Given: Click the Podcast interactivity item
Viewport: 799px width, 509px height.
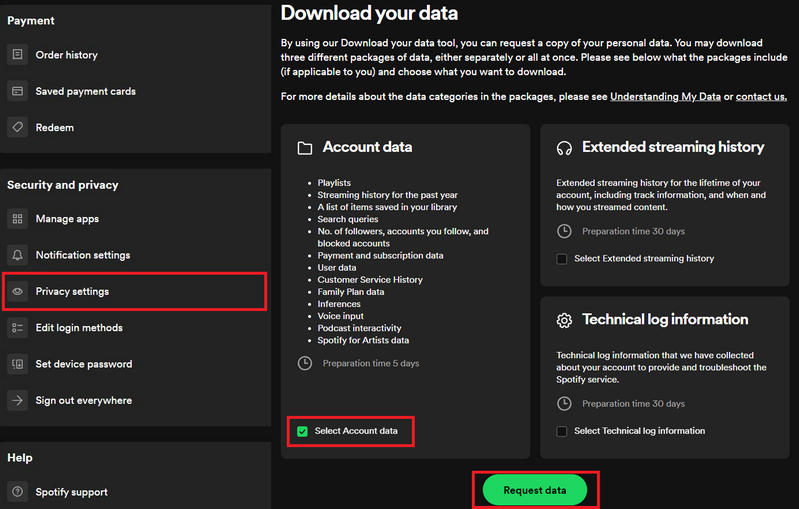Looking at the screenshot, I should click(x=359, y=328).
